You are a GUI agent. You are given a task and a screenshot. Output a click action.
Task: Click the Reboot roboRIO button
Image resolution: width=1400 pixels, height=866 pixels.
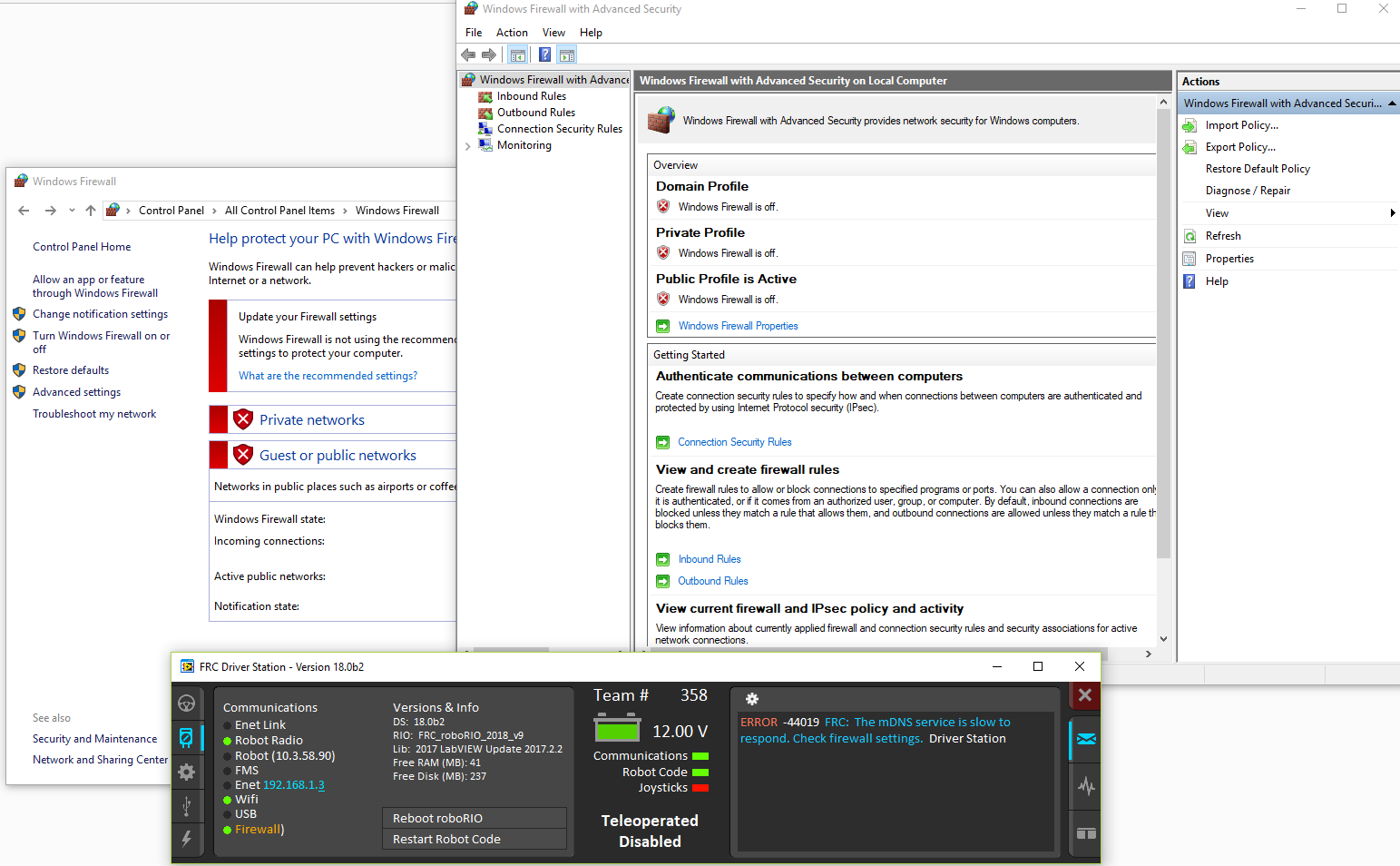[x=475, y=818]
